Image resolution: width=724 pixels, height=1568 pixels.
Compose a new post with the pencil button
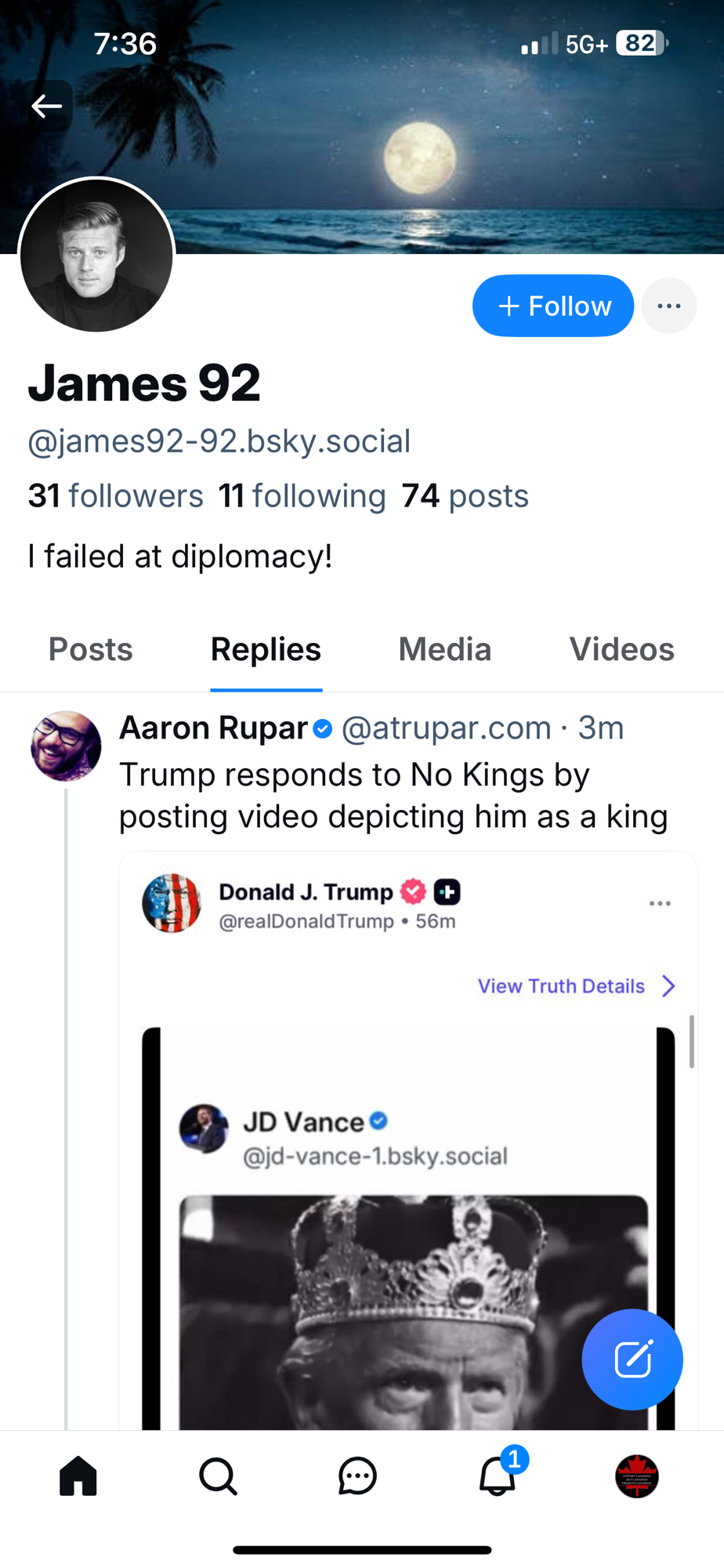(x=632, y=1359)
